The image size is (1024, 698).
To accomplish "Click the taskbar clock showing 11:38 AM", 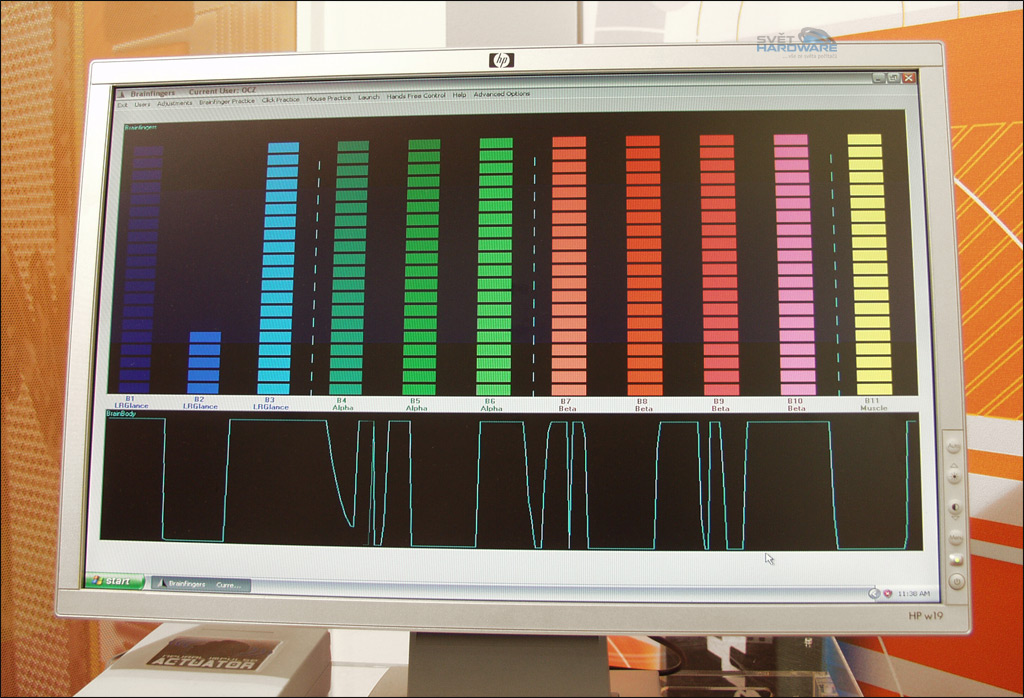I will click(913, 594).
